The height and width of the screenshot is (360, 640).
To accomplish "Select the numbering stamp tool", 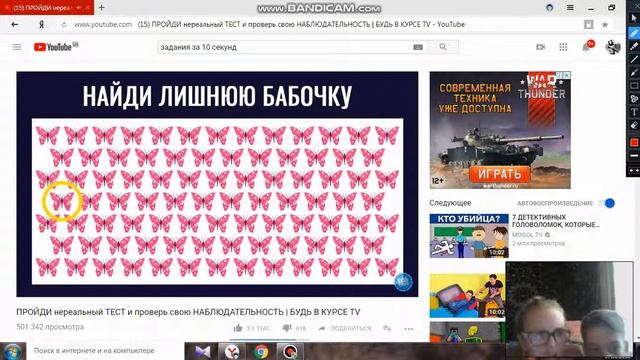I will pyautogui.click(x=633, y=99).
